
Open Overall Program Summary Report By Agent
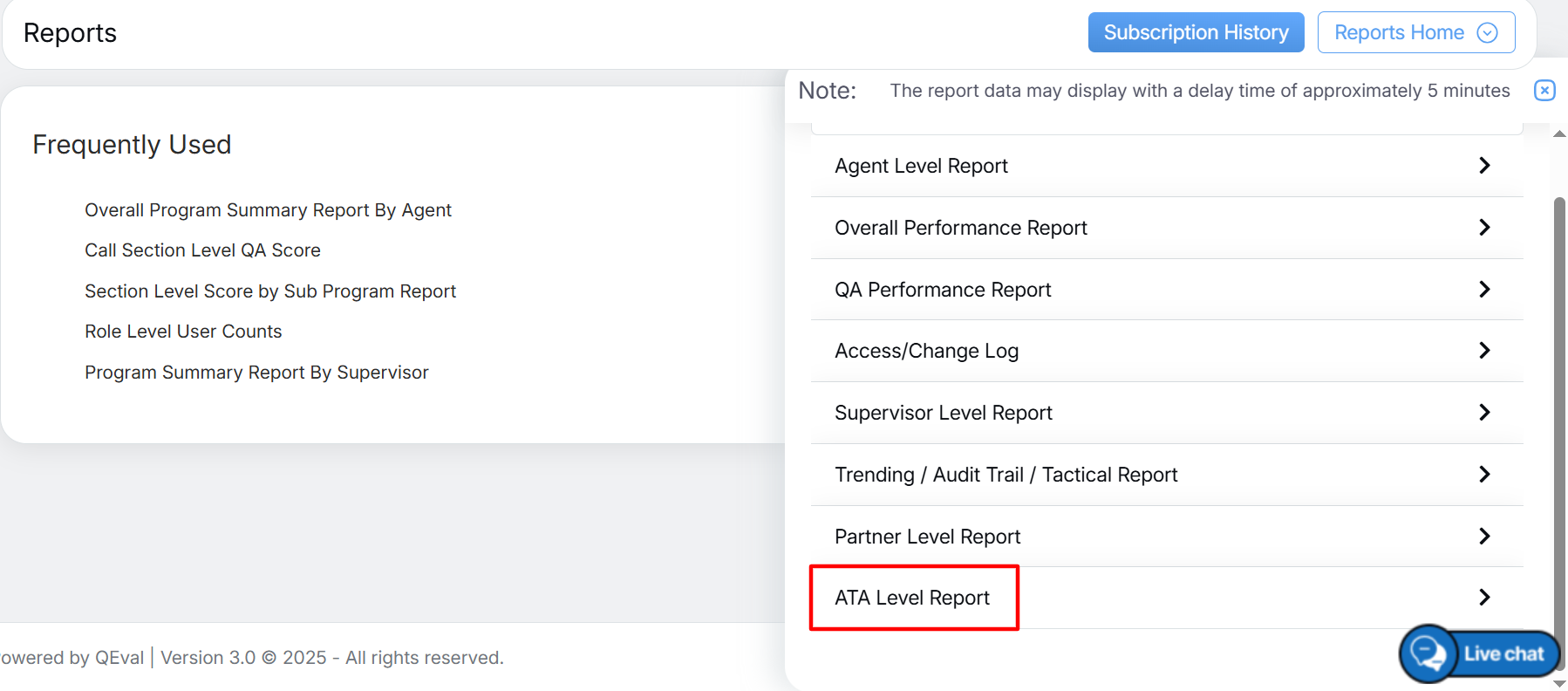point(268,210)
